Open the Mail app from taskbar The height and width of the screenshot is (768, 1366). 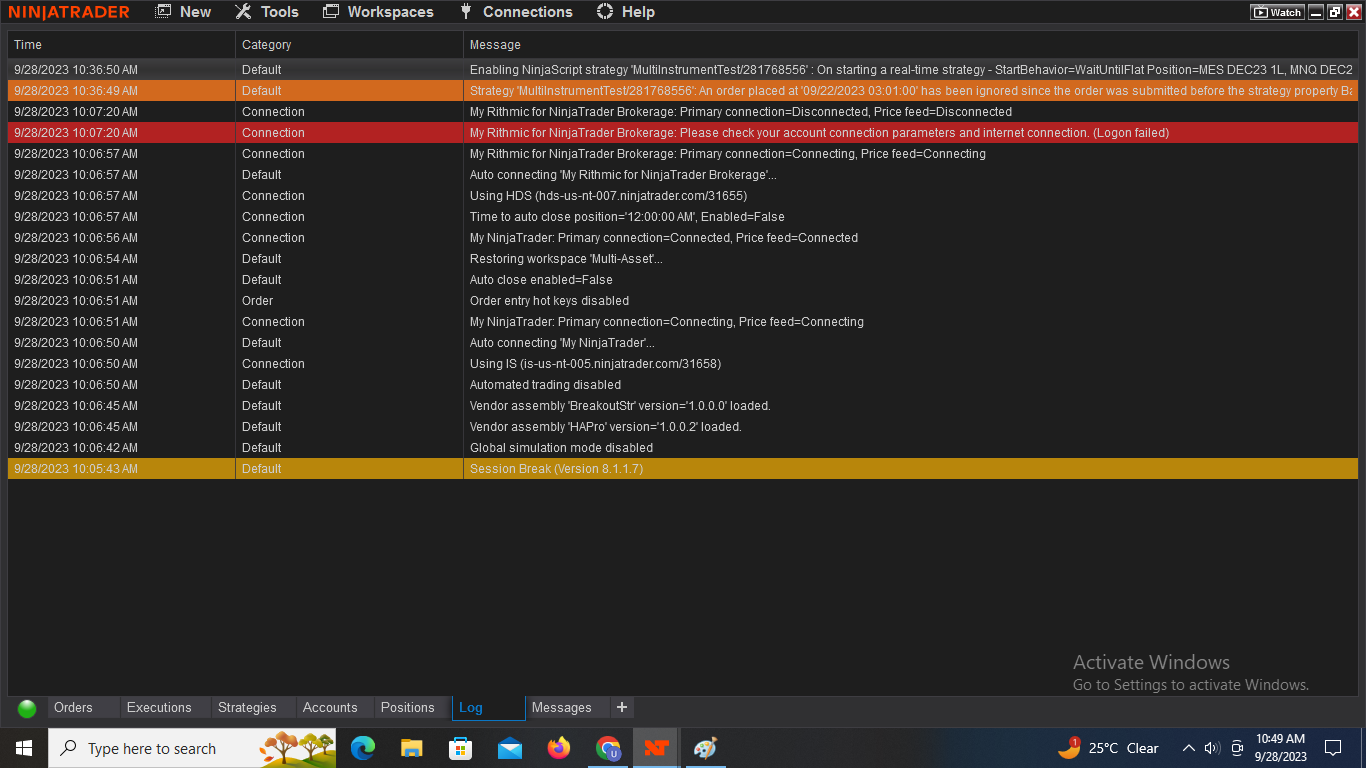(x=509, y=748)
